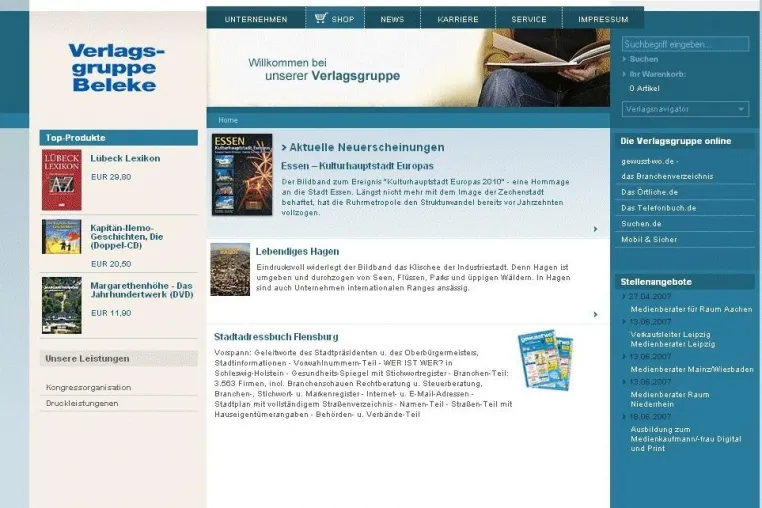
Task: Open Medienberater für Raum Aachen job
Action: pos(691,309)
